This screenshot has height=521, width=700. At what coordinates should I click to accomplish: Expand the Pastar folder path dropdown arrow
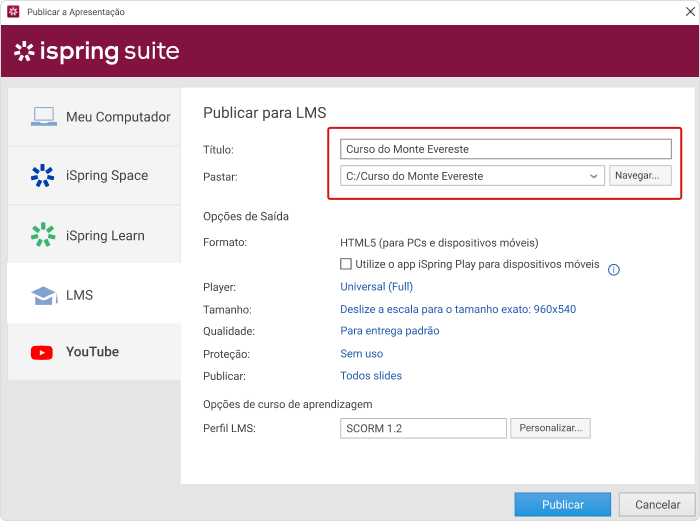(x=593, y=176)
